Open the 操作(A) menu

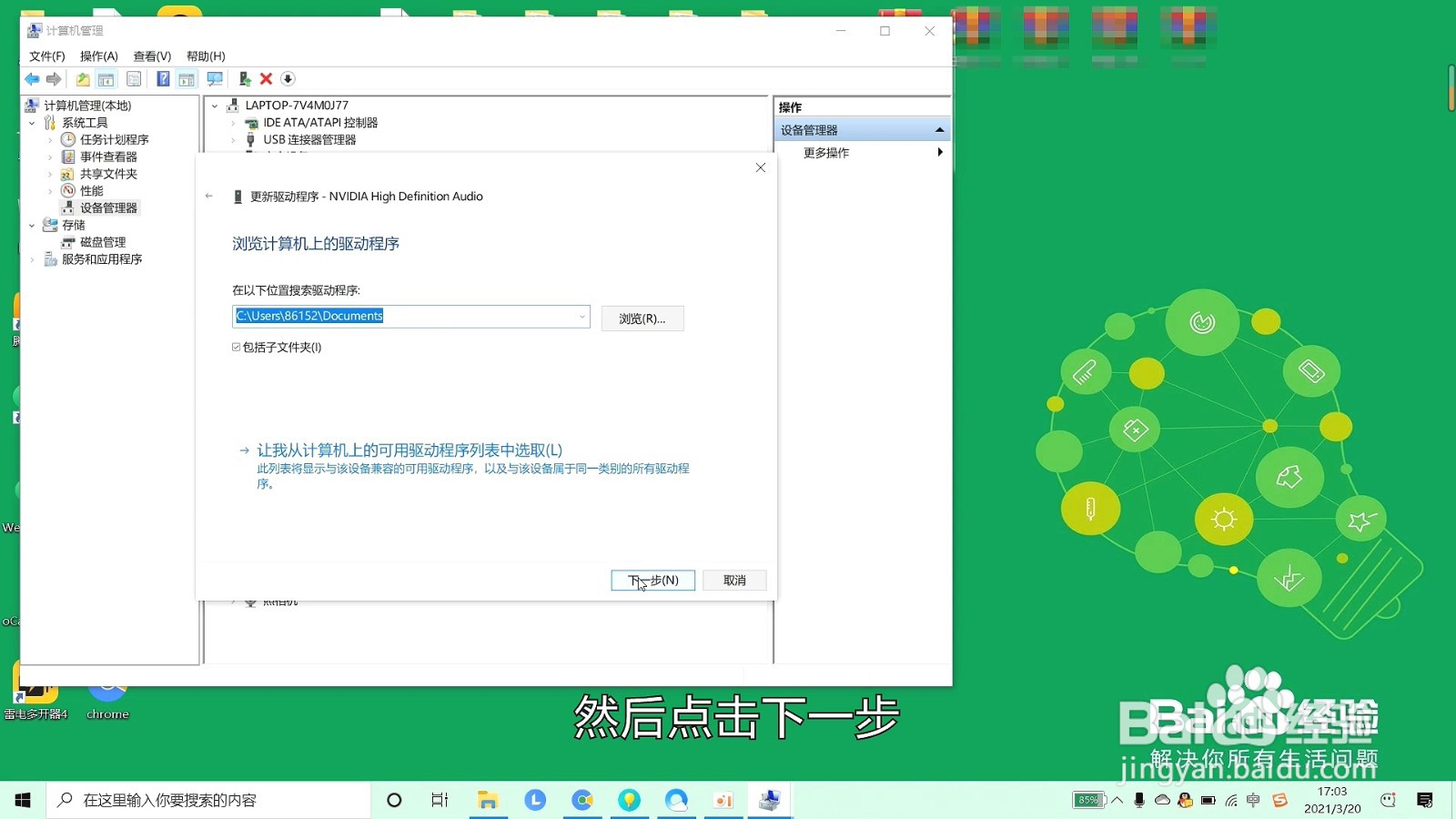[99, 56]
